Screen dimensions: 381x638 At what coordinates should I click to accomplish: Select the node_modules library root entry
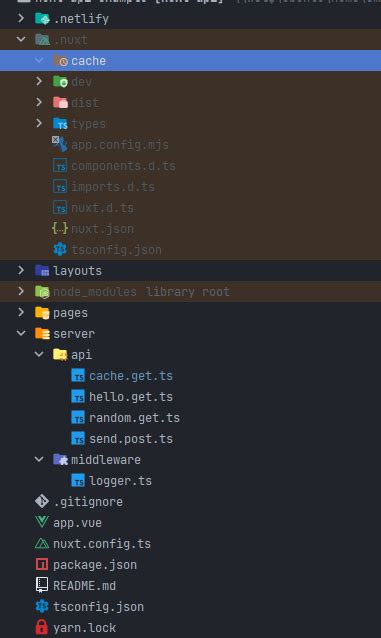(x=190, y=291)
